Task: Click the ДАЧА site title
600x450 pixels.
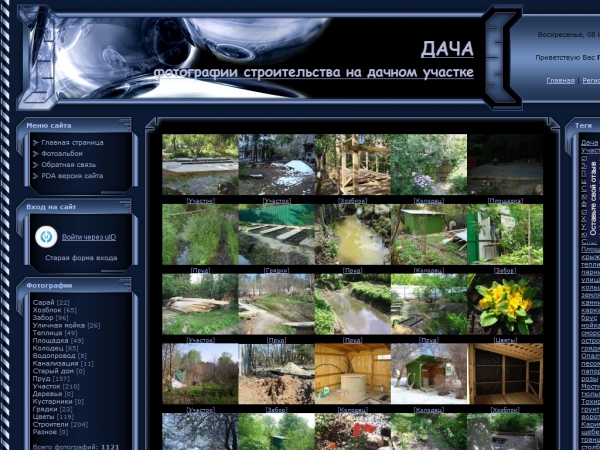Action: tap(447, 49)
